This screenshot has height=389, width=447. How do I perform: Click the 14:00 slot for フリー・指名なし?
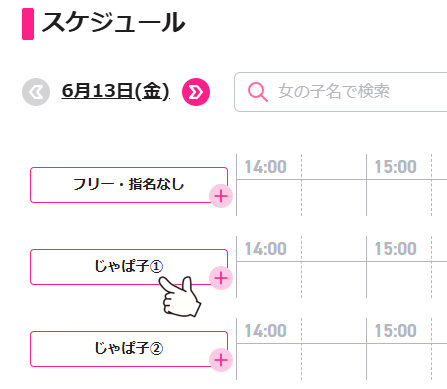point(269,198)
